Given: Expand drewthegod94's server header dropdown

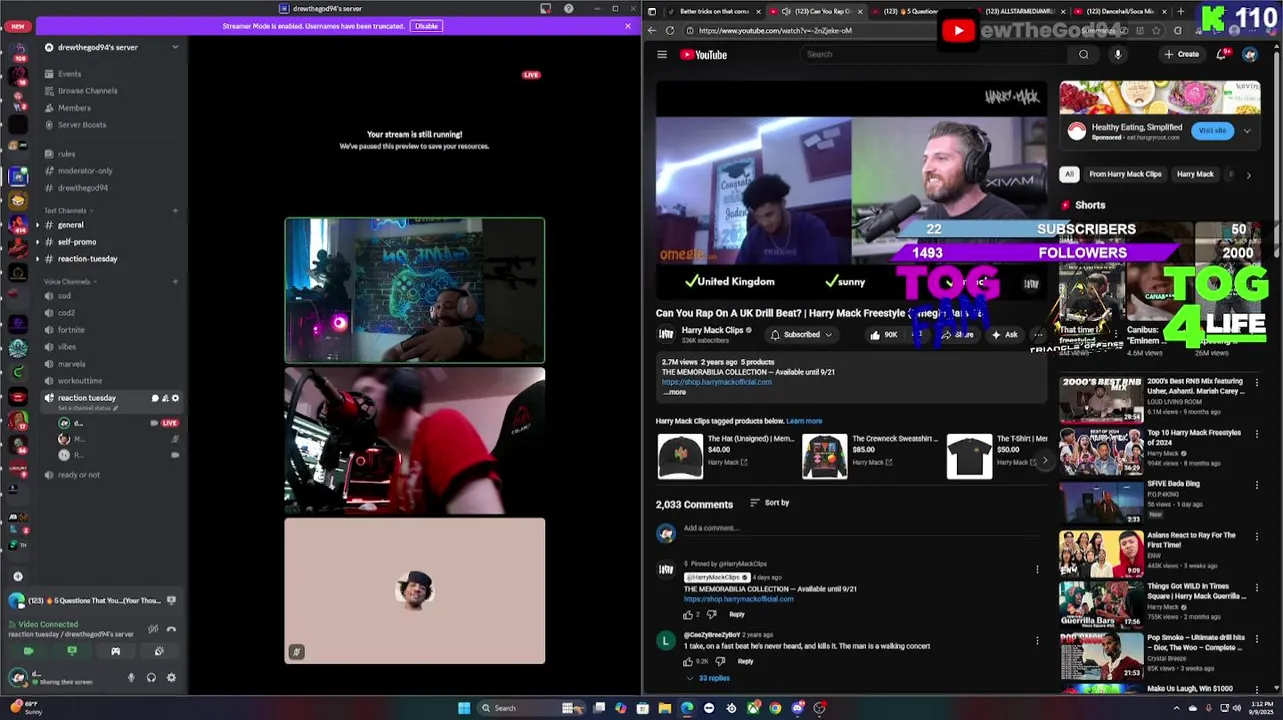Looking at the screenshot, I should (x=175, y=47).
